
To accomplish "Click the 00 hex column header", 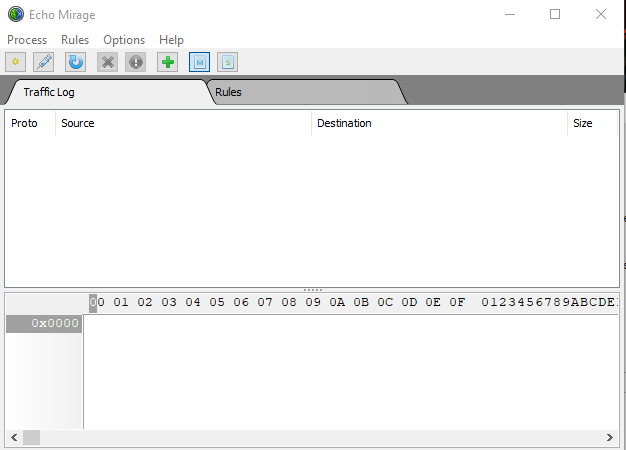I will click(97, 302).
